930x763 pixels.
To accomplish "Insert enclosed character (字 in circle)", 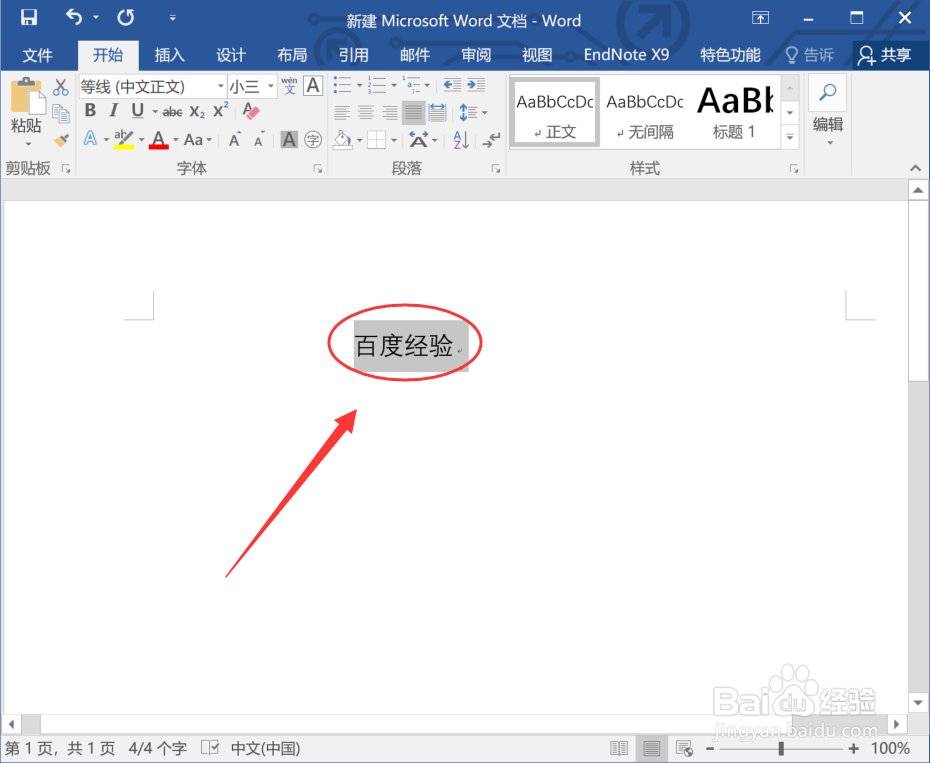I will pyautogui.click(x=313, y=140).
